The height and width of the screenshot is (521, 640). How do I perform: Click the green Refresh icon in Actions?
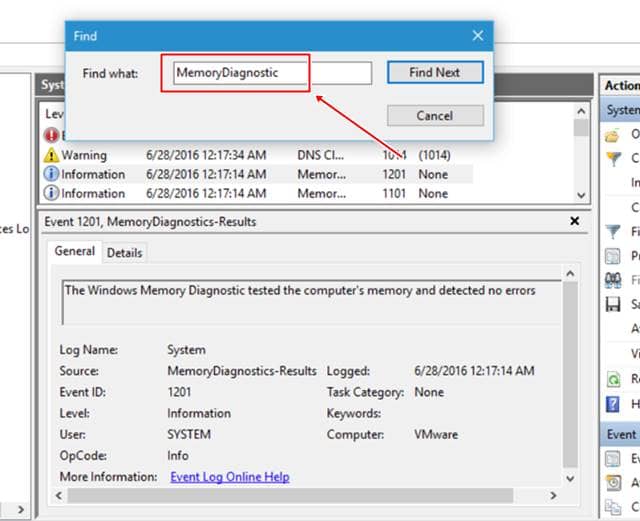point(613,379)
